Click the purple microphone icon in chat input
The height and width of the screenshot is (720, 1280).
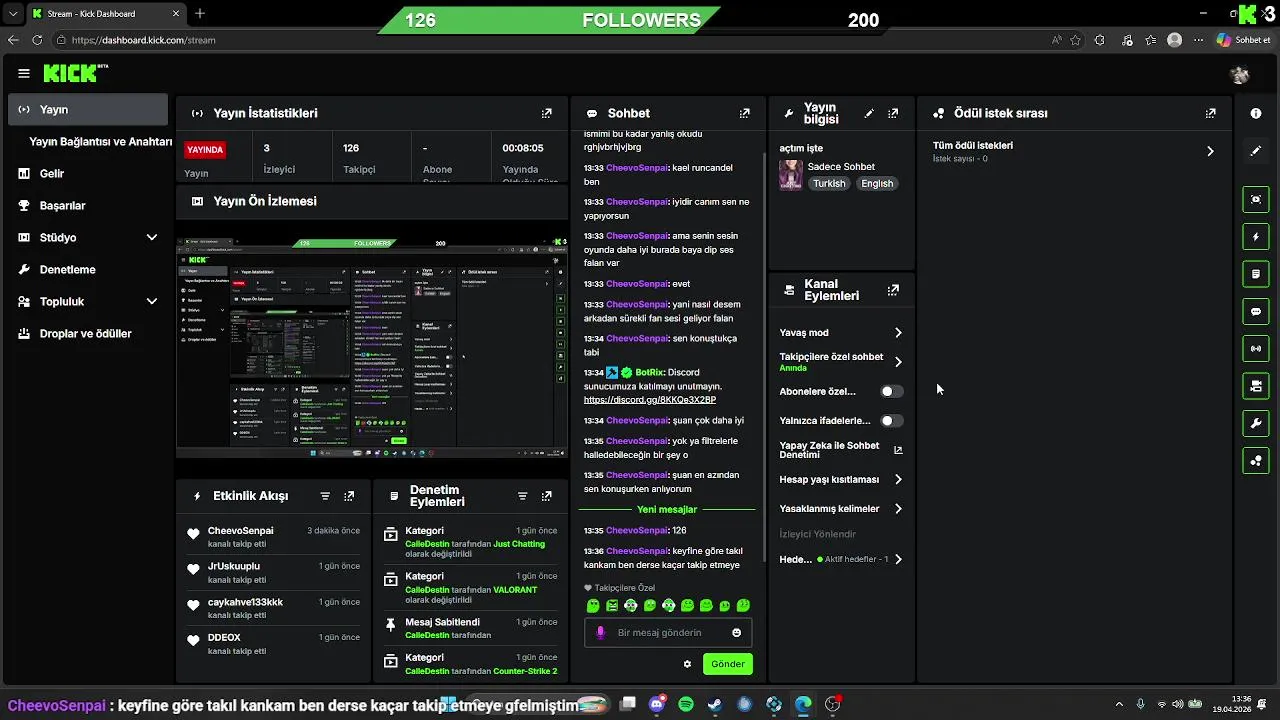click(601, 632)
